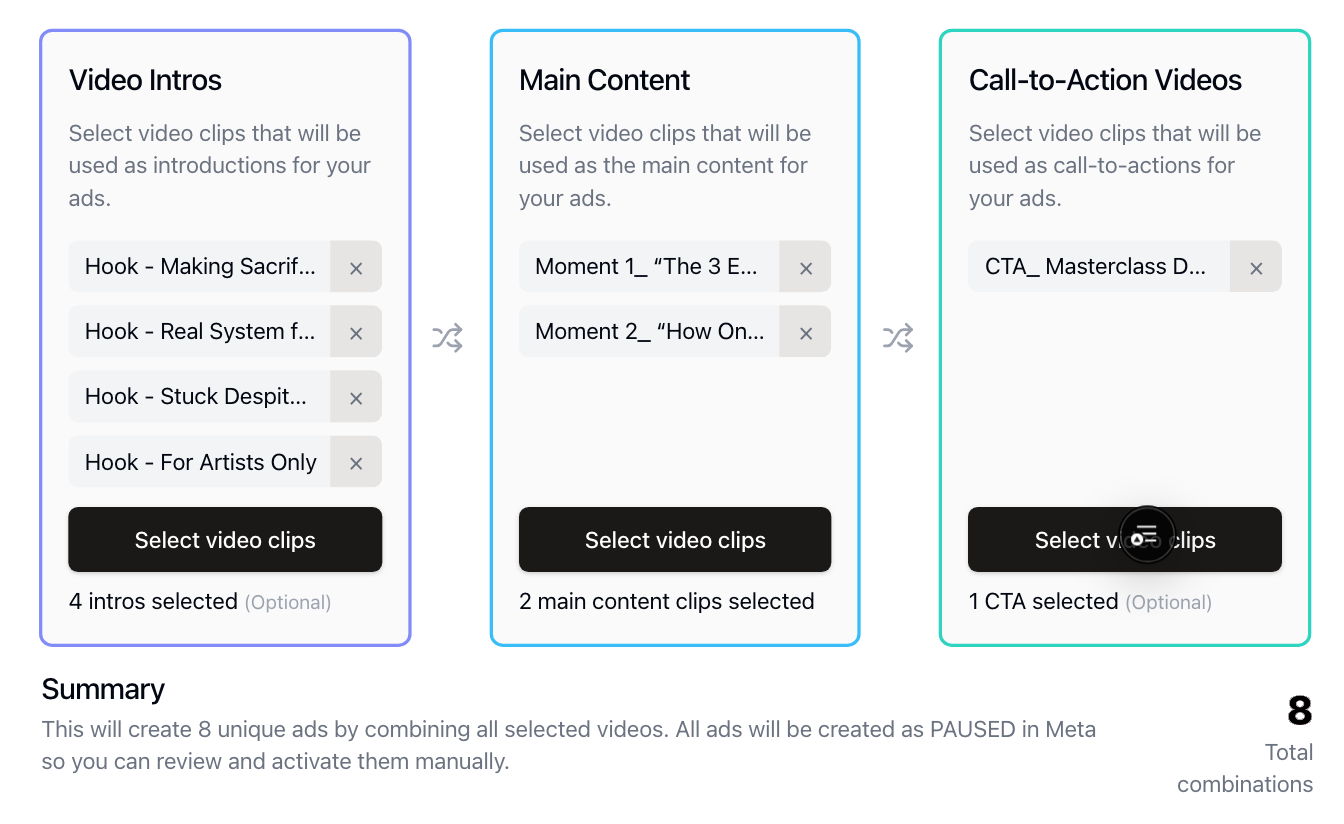Click the shuffle icon between Video Intros and Main Content
1344x824 pixels.
(446, 337)
